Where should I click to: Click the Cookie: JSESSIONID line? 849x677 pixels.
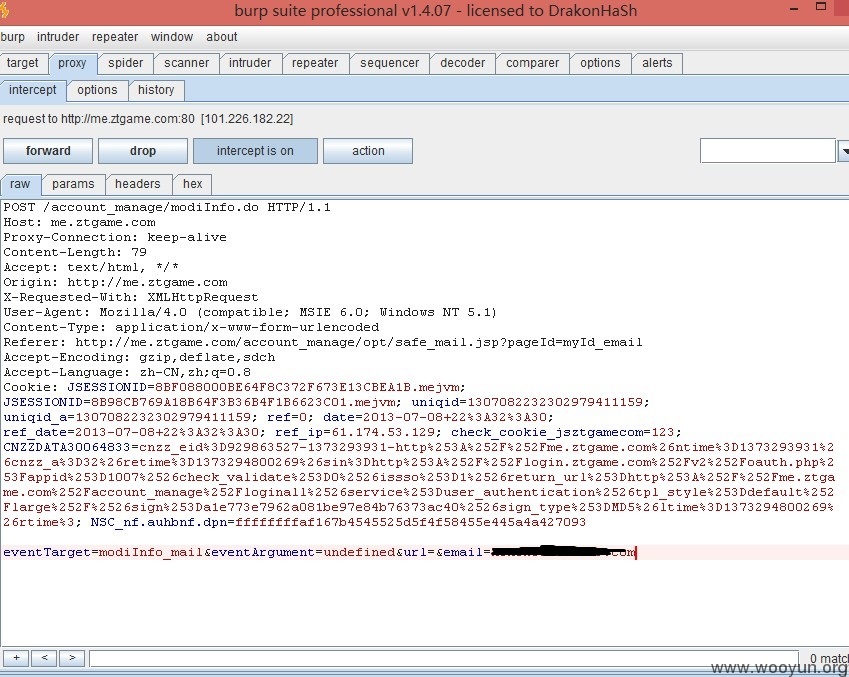tap(234, 387)
